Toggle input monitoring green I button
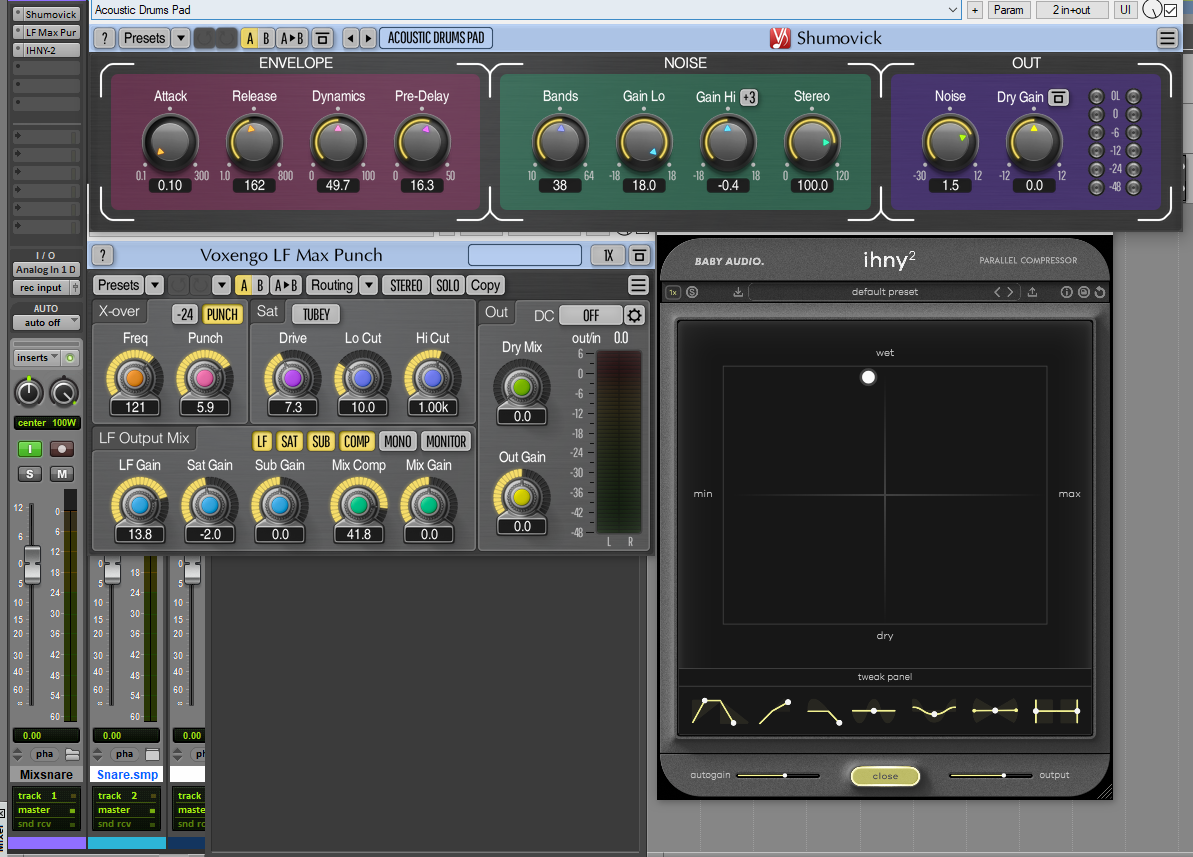Screen dimensions: 1193x857 (x=30, y=449)
